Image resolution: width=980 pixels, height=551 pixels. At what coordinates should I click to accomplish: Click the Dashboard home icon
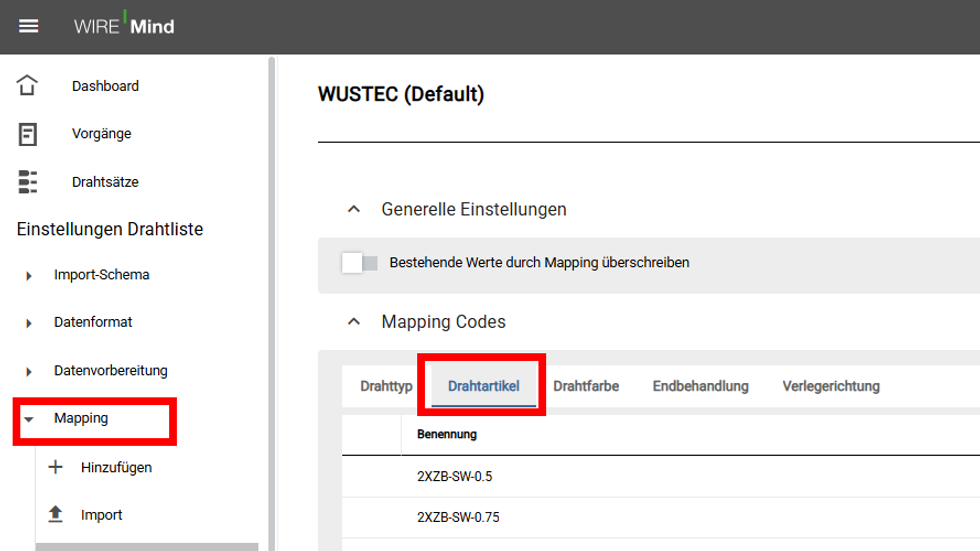[28, 86]
